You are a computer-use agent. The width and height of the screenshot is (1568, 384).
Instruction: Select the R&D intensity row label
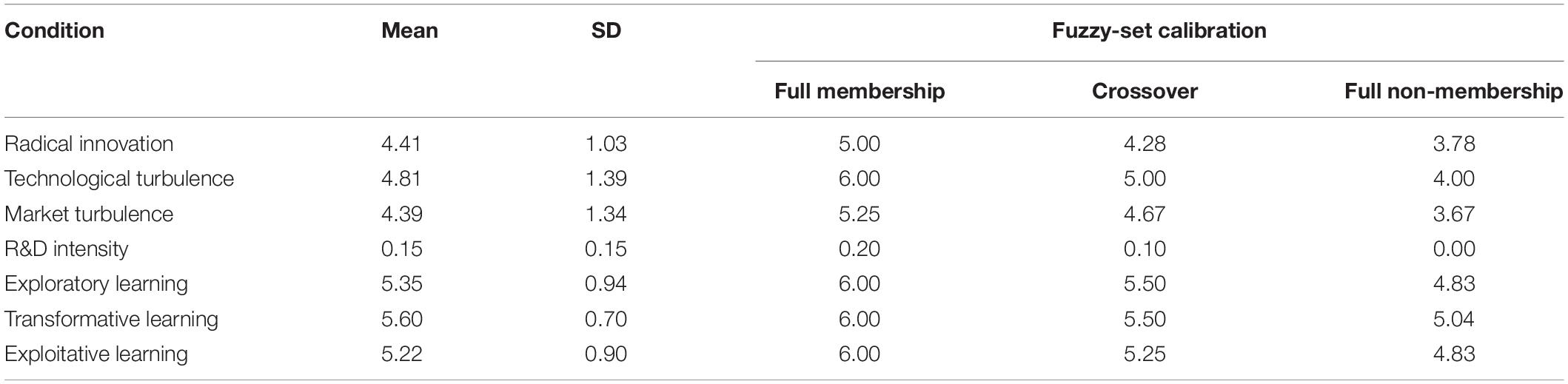[66, 249]
